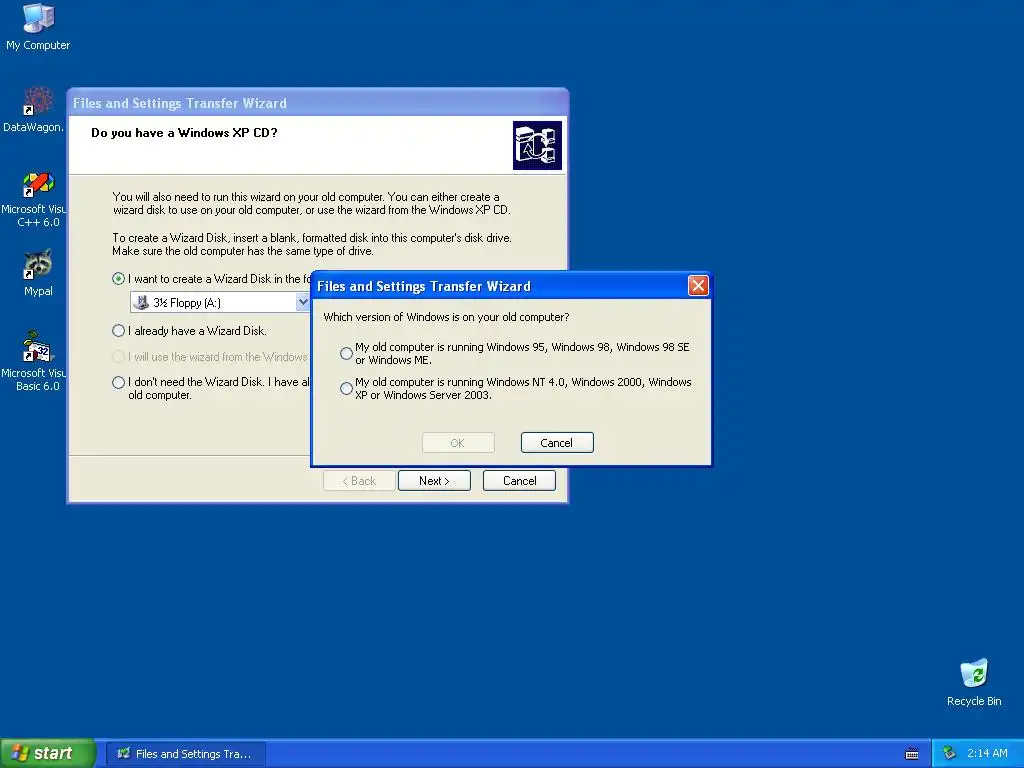The width and height of the screenshot is (1024, 768).
Task: Click the back wizard window title bar
Action: (x=317, y=103)
